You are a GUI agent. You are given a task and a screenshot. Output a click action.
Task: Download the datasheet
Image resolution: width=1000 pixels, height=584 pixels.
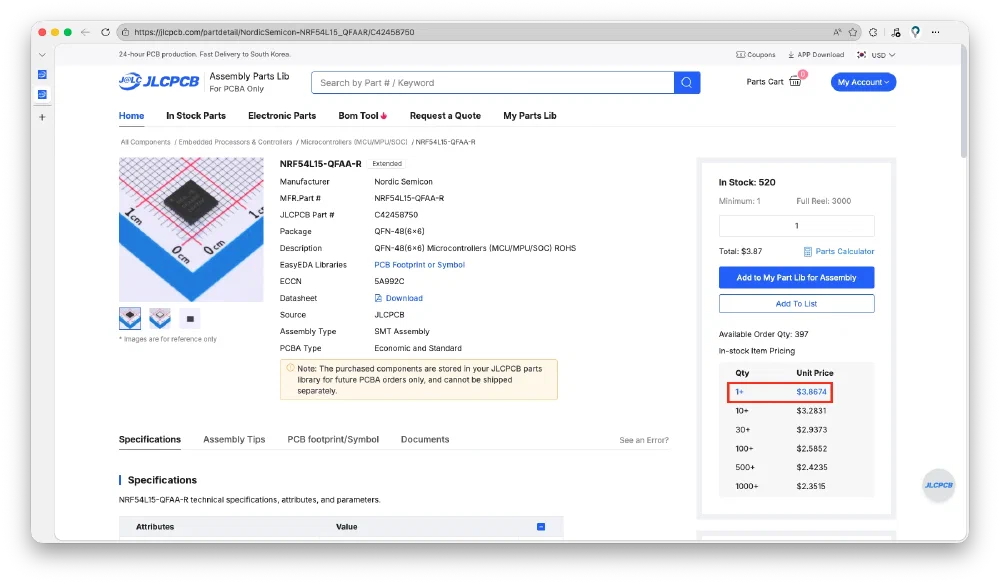click(x=399, y=298)
